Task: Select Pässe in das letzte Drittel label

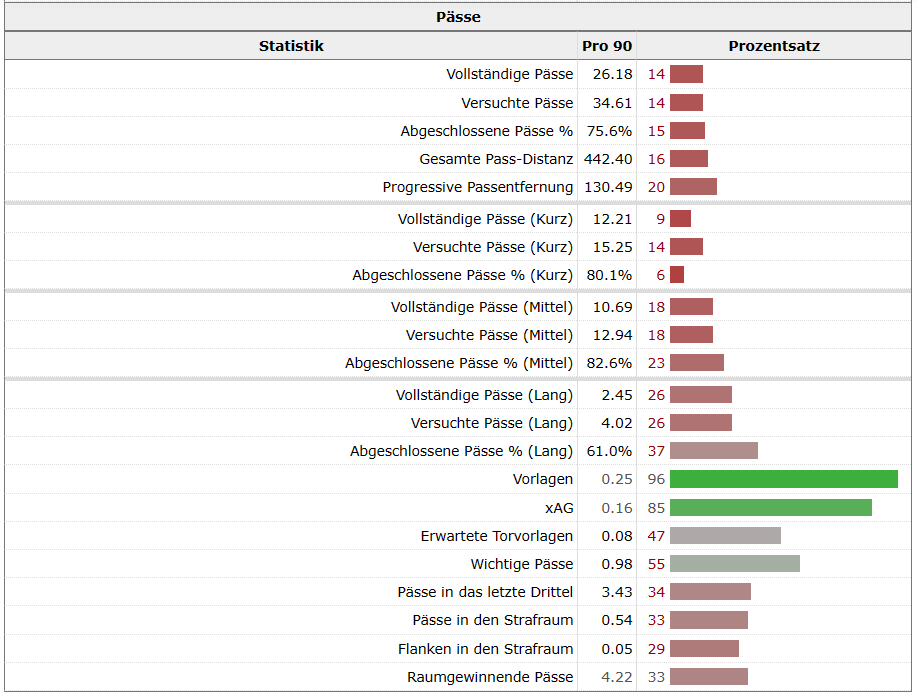Action: 485,593
